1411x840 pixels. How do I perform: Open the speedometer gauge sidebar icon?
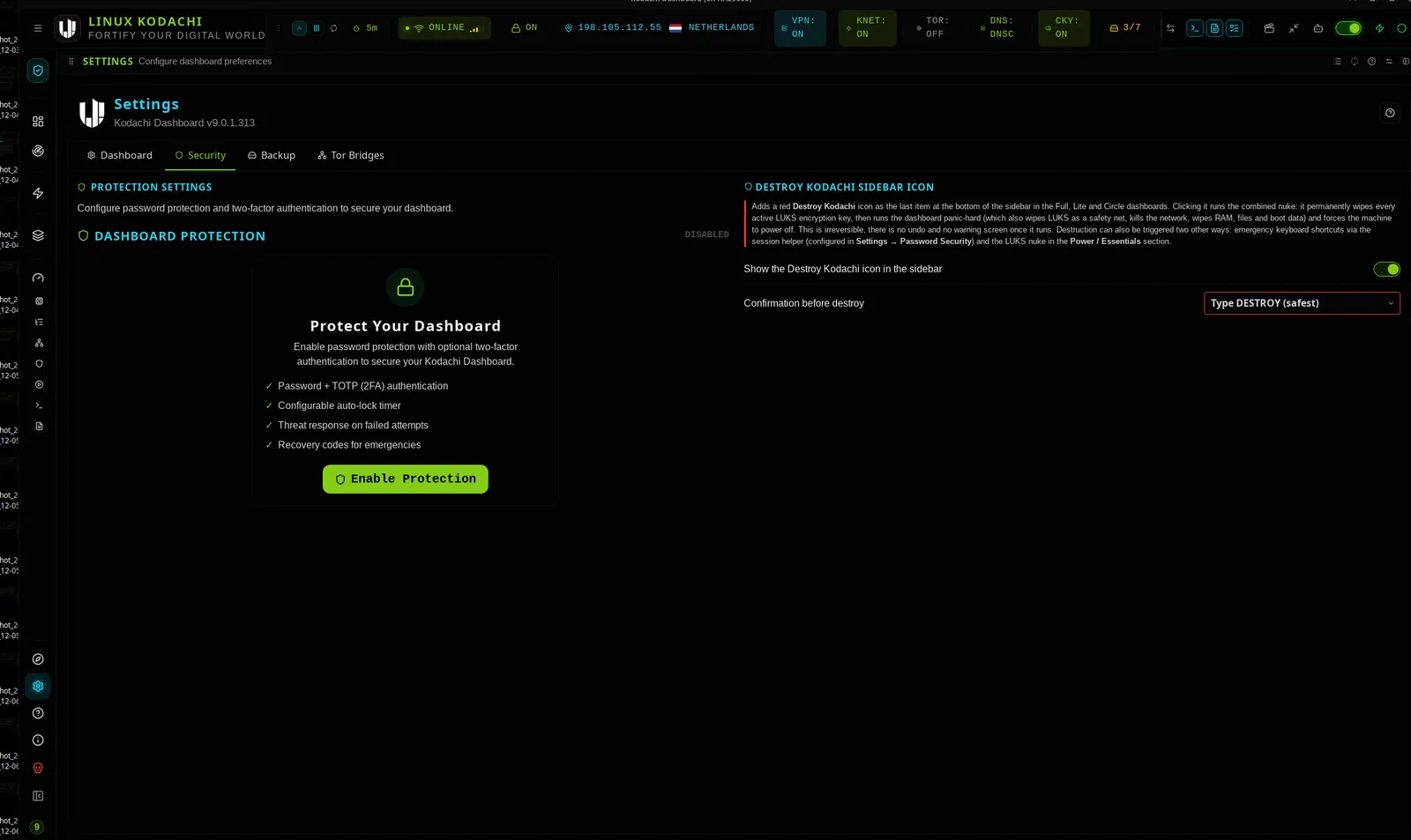coord(38,278)
